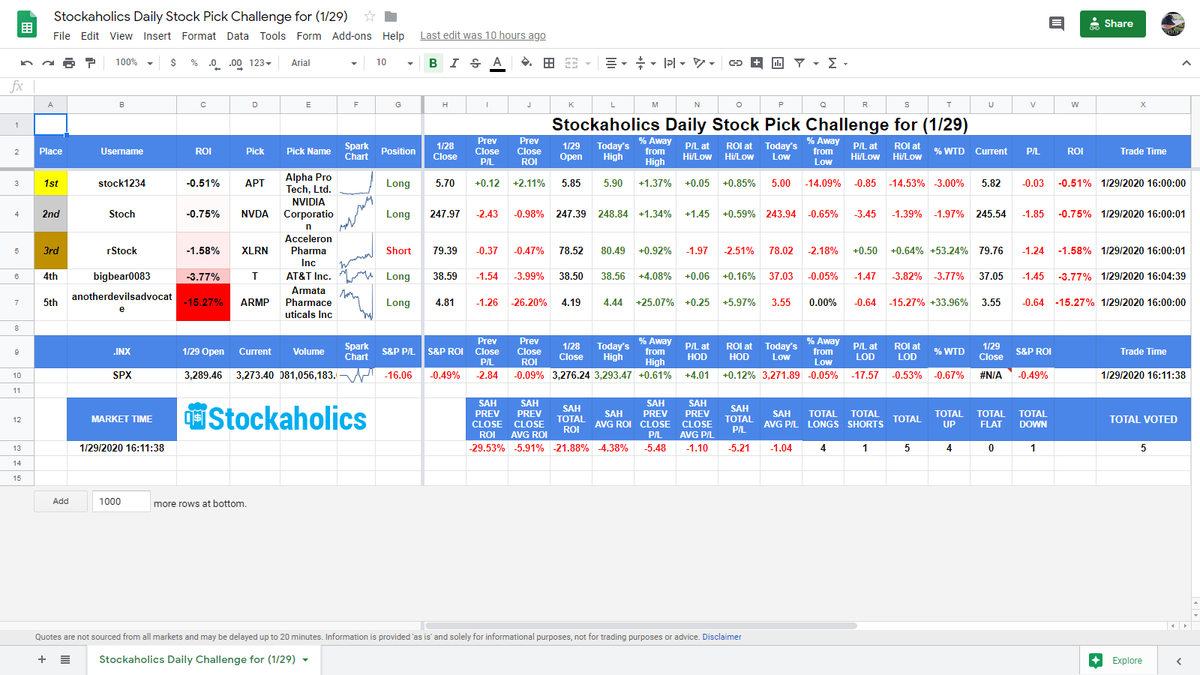
Task: Click the Add rows button
Action: pos(61,501)
